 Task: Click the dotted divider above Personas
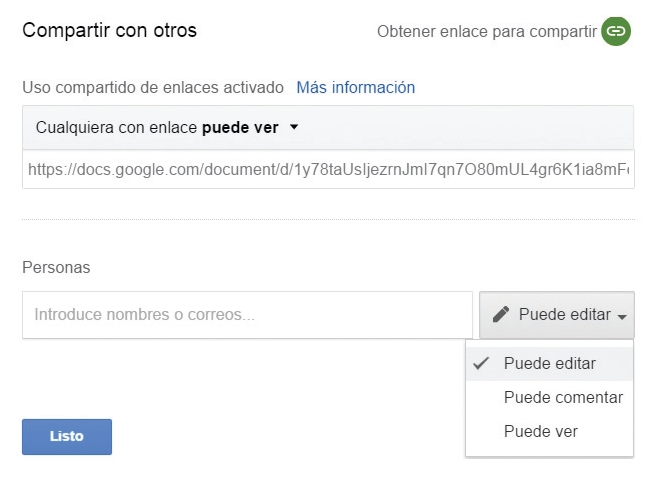click(328, 220)
